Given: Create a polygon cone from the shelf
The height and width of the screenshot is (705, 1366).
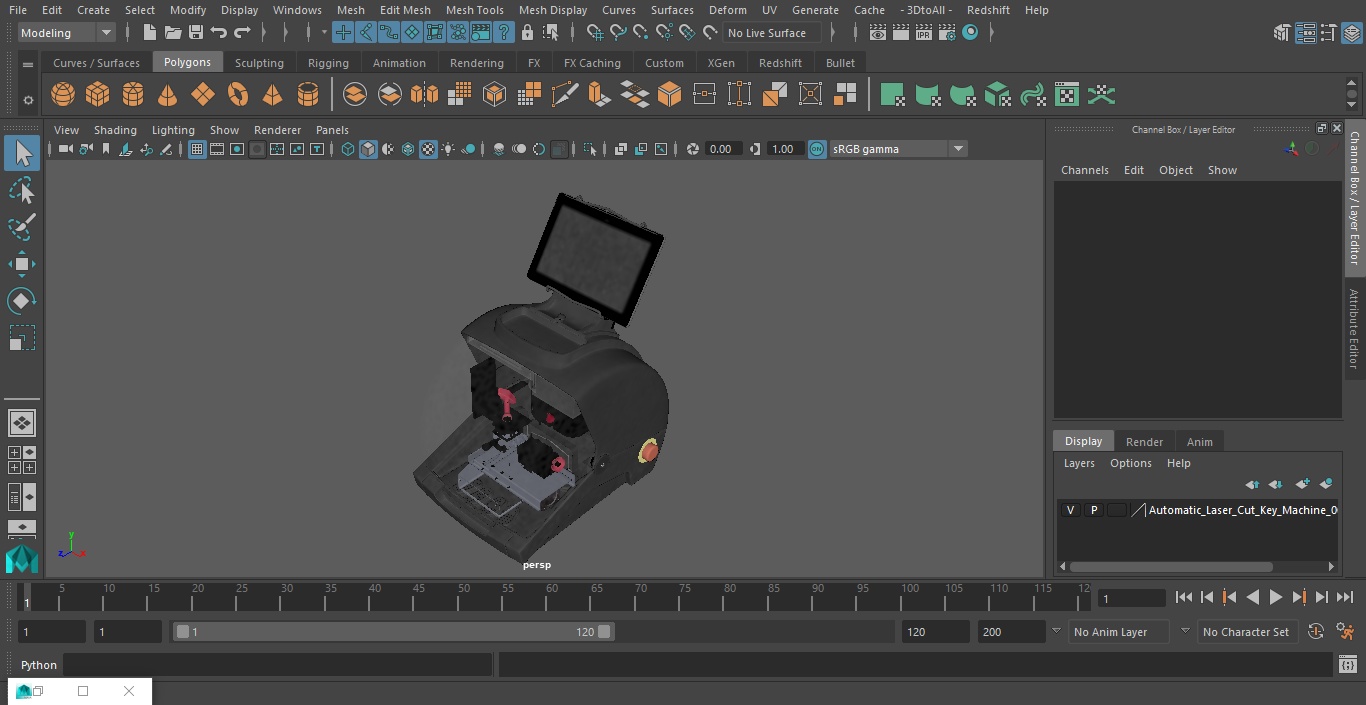Looking at the screenshot, I should point(168,95).
